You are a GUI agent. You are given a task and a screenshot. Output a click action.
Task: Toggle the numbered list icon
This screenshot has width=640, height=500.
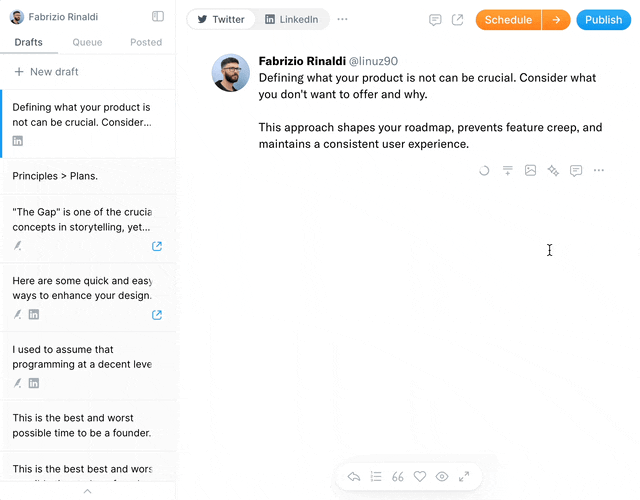pyautogui.click(x=376, y=477)
